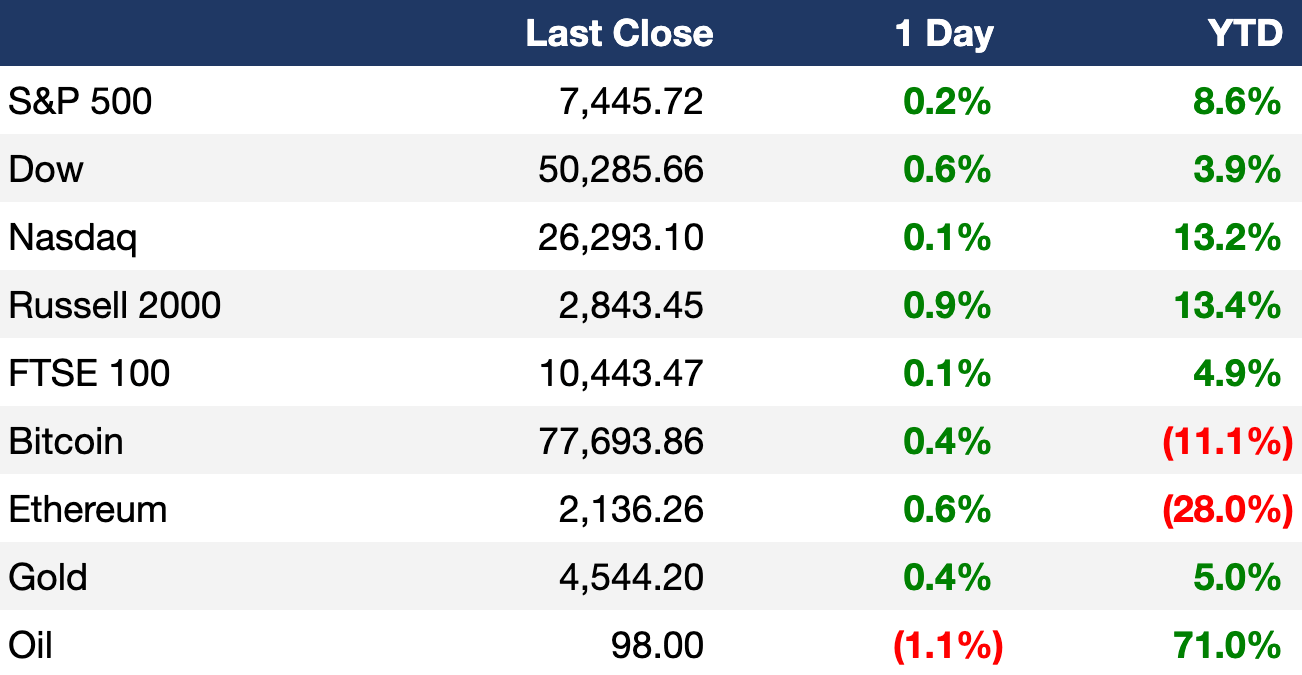Select the Oil row label
1302x675 pixels.
tap(30, 645)
